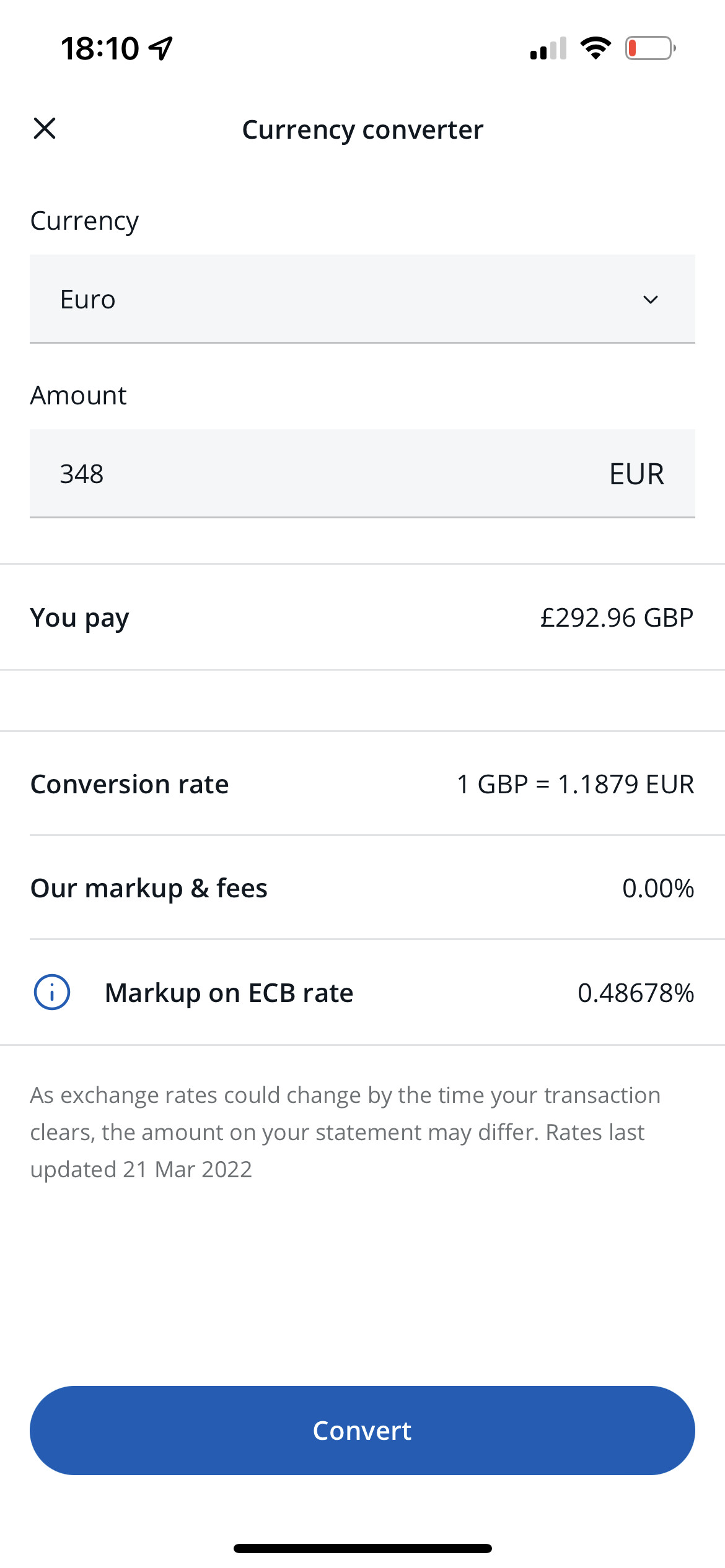
Task: Tap the exchange rate disclaimer text
Action: point(345,1132)
